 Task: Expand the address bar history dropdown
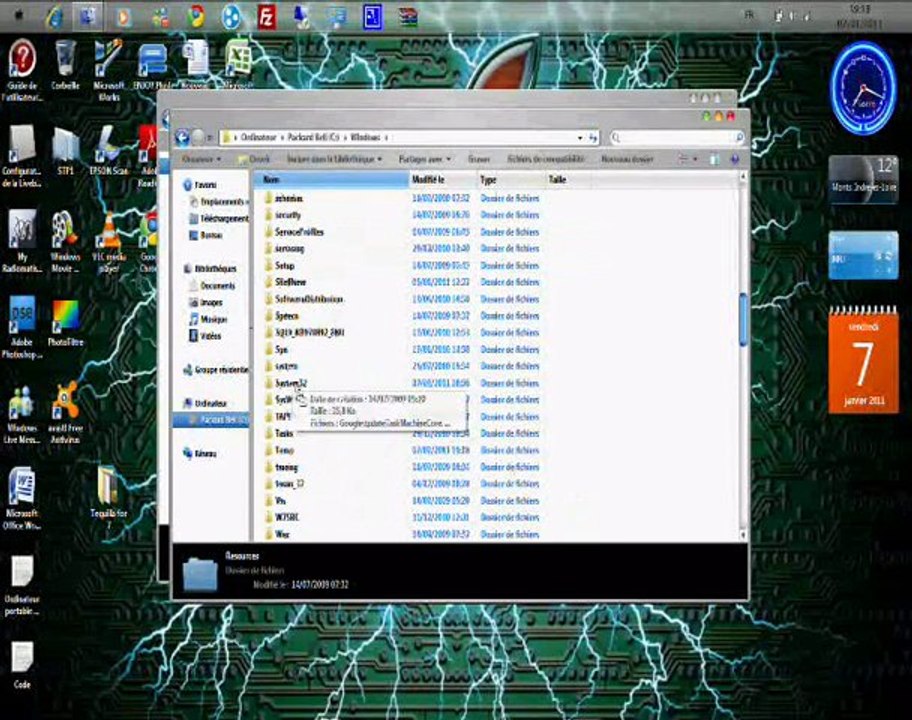coord(580,138)
